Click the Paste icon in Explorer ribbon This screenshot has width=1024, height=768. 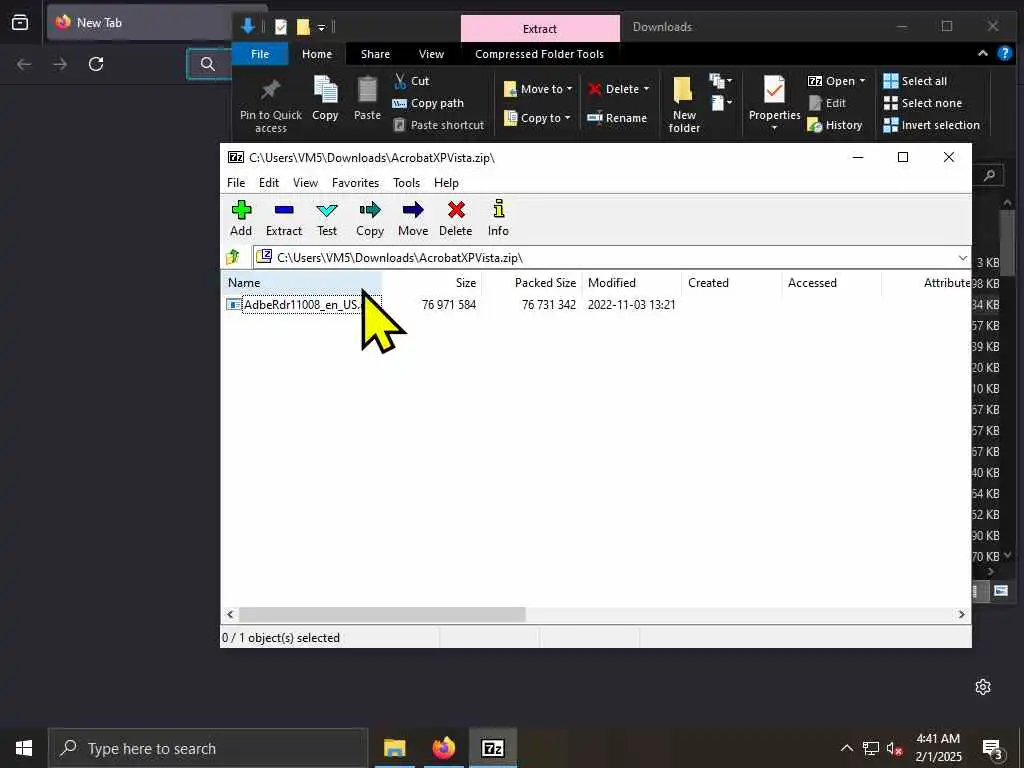(x=367, y=99)
